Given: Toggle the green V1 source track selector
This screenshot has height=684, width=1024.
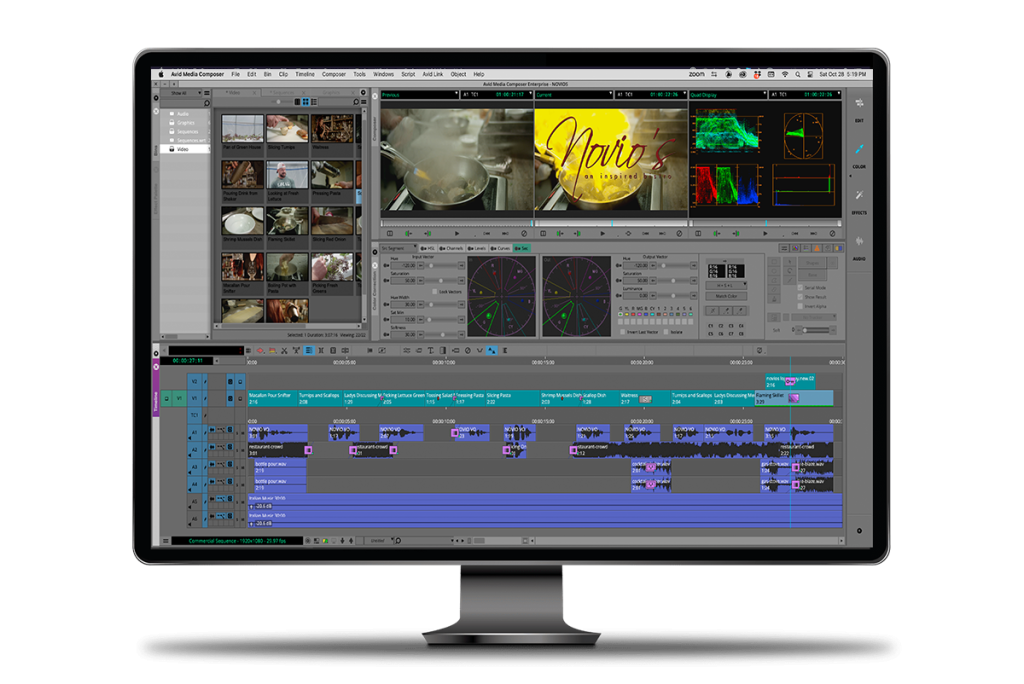Looking at the screenshot, I should 179,398.
